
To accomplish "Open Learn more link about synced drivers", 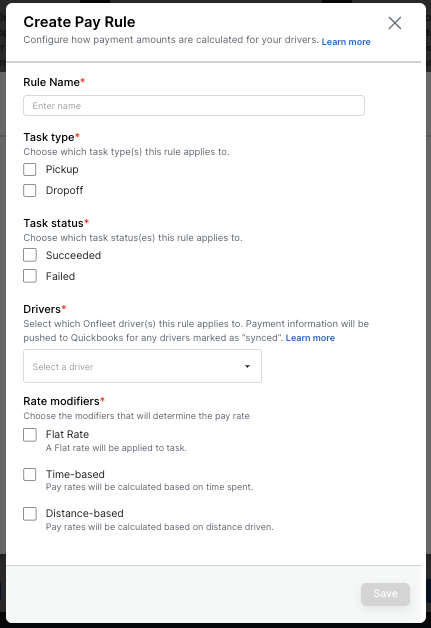I will (x=310, y=338).
